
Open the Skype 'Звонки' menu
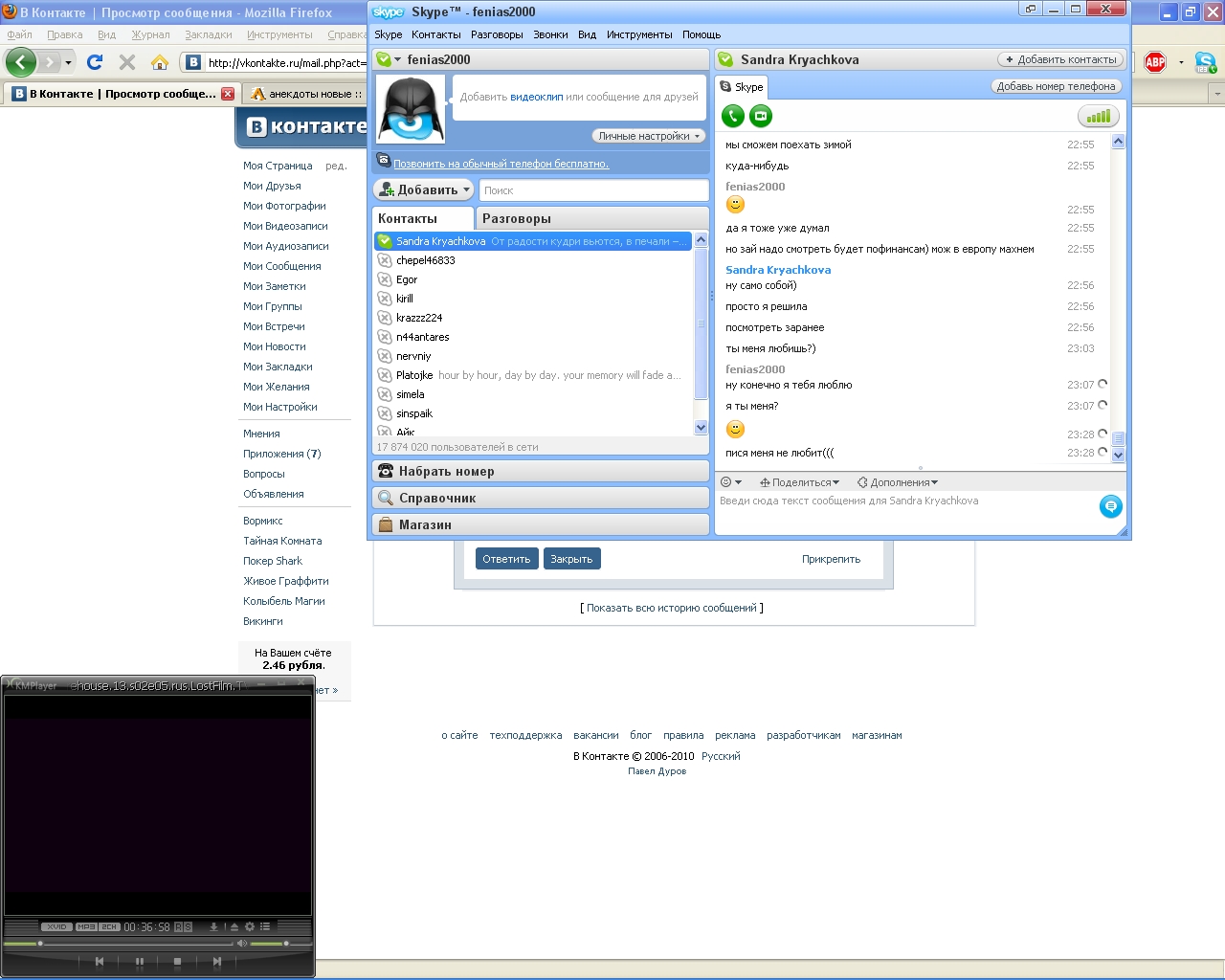[x=550, y=34]
